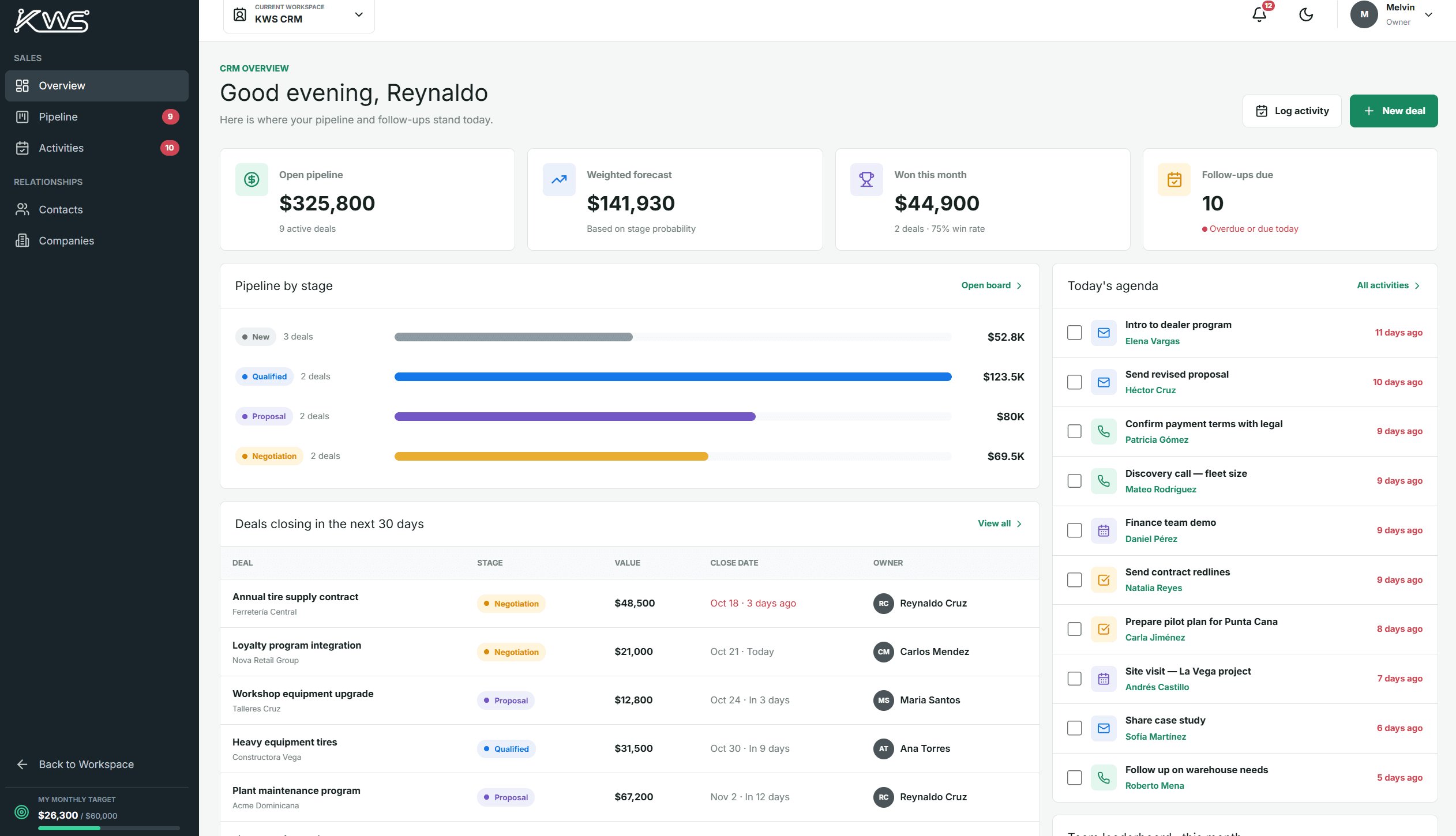1456x836 pixels.
Task: Check off Prepare pilot plan for Punta Cana
Action: point(1074,629)
